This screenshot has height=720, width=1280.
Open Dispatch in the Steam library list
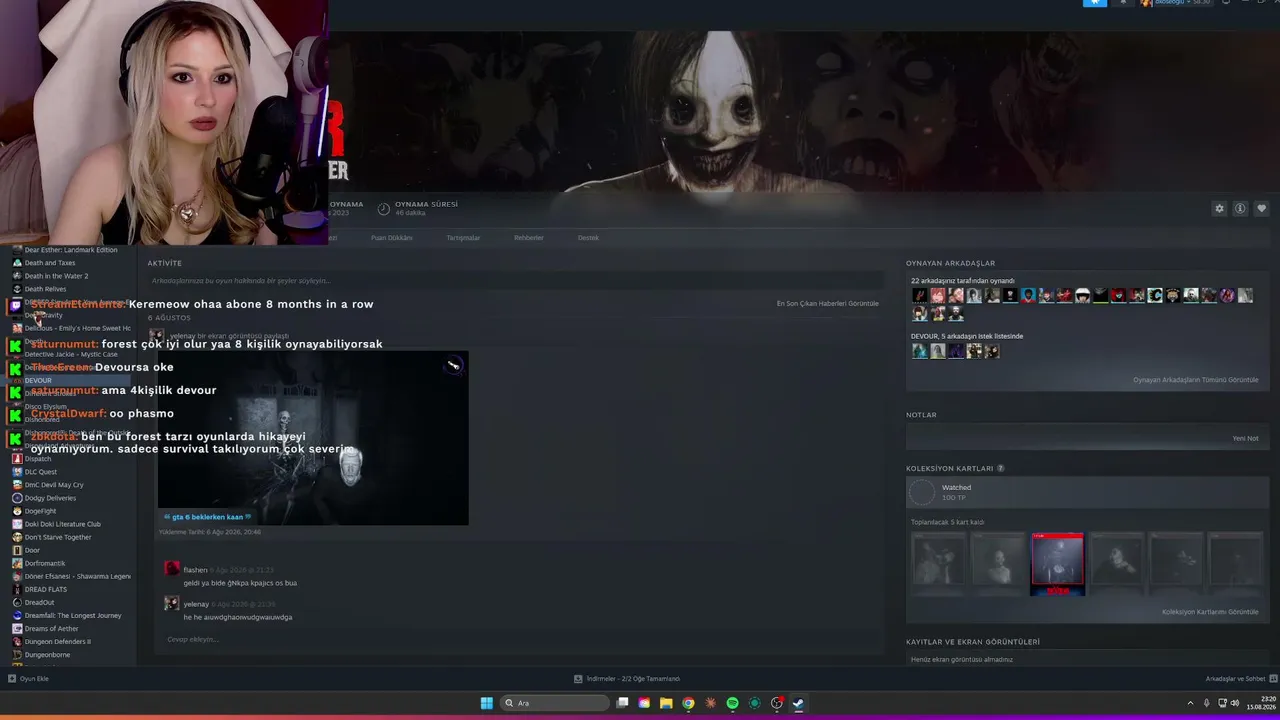click(x=38, y=459)
